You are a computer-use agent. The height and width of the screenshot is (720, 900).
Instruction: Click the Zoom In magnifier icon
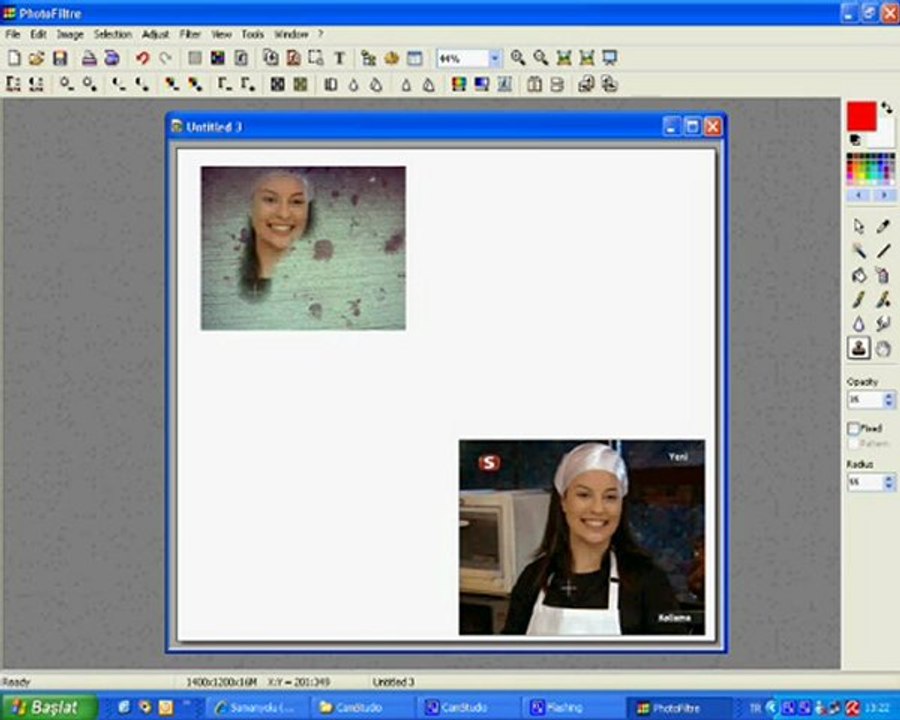coord(518,59)
